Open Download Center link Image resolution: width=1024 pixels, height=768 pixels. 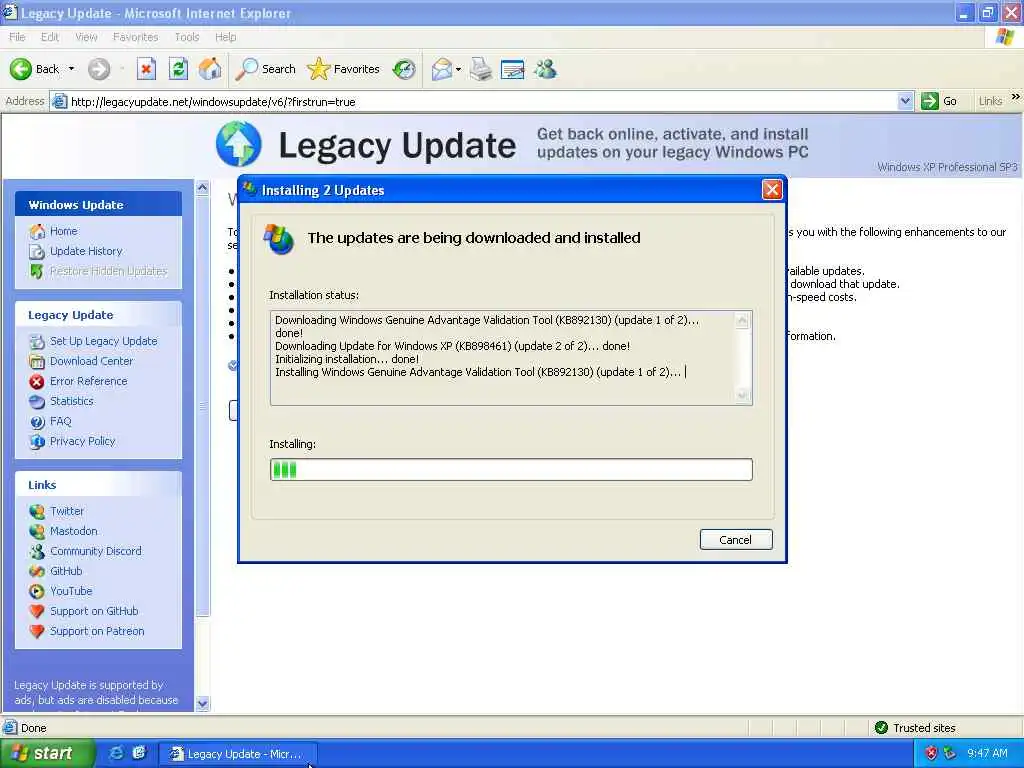[x=91, y=361]
